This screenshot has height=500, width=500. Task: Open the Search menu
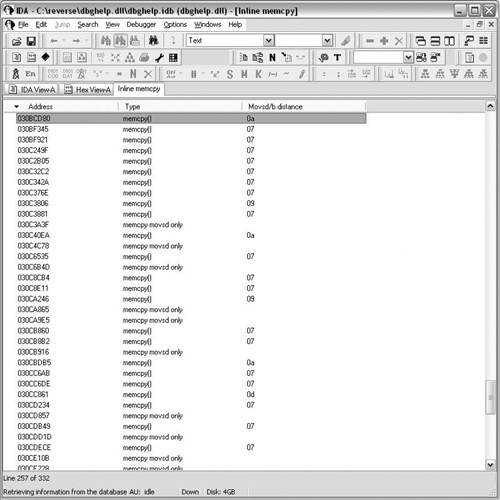point(88,25)
